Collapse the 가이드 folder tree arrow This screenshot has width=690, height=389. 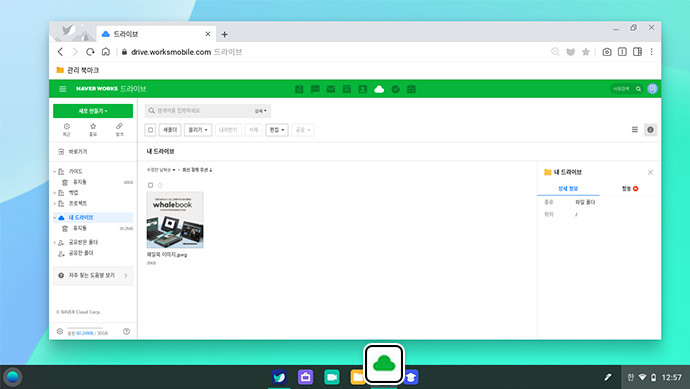[x=55, y=172]
